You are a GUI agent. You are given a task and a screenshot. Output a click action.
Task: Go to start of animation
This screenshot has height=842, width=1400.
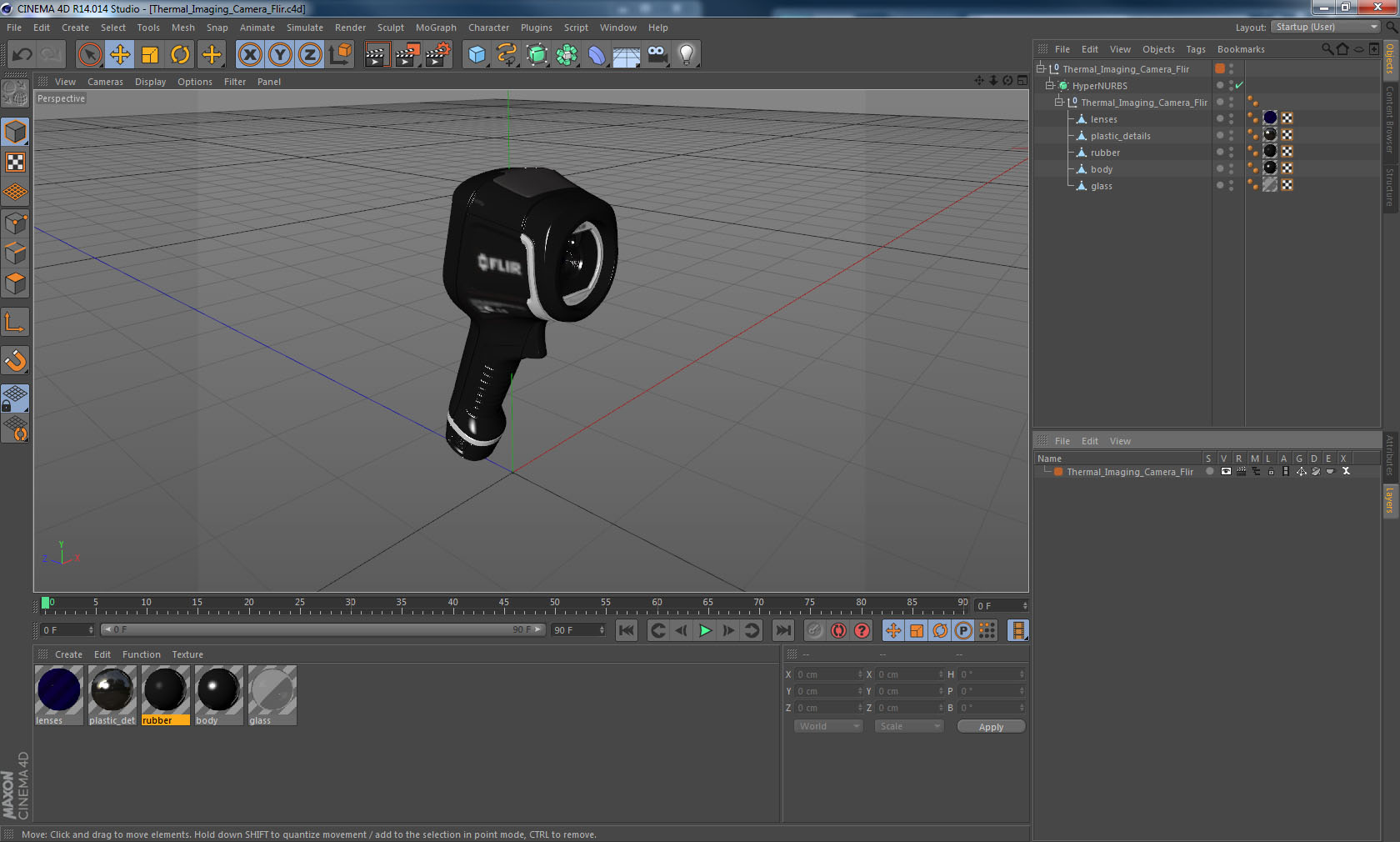[x=627, y=630]
